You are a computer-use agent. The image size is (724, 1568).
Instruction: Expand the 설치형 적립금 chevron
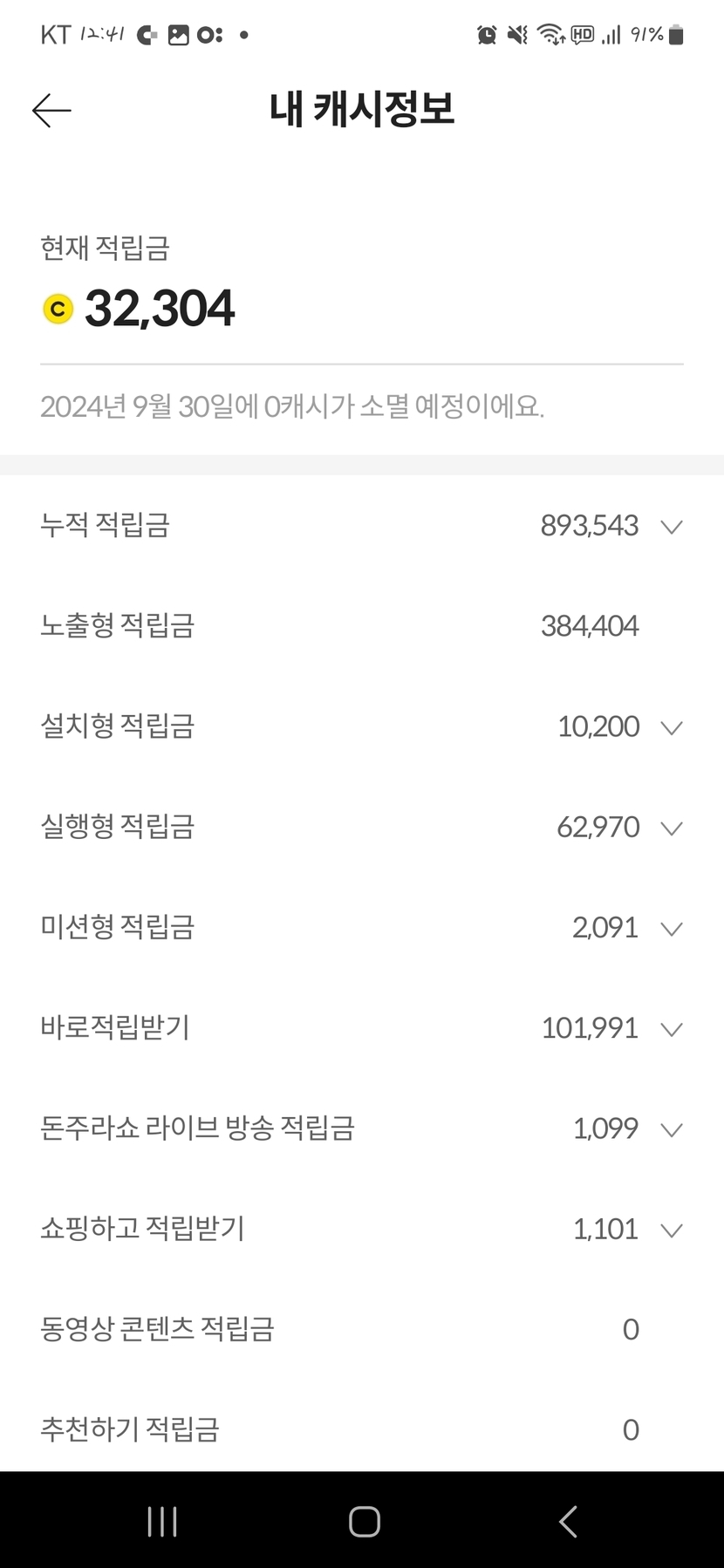click(671, 727)
